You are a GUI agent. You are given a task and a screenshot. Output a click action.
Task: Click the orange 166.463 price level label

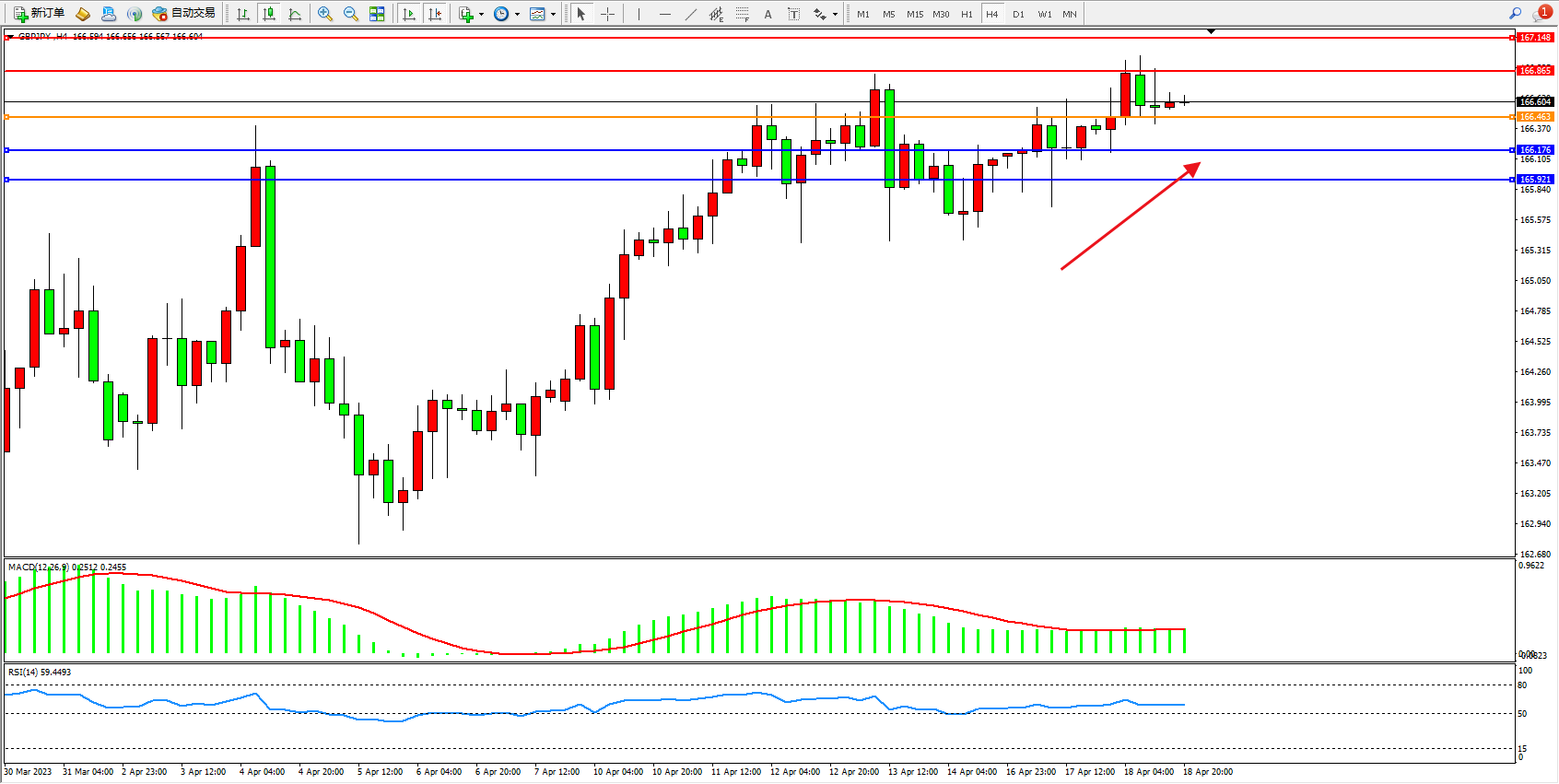pyautogui.click(x=1535, y=117)
